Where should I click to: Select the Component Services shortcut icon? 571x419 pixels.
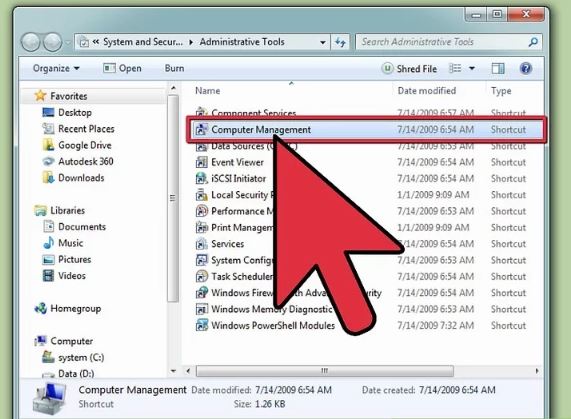coord(201,111)
